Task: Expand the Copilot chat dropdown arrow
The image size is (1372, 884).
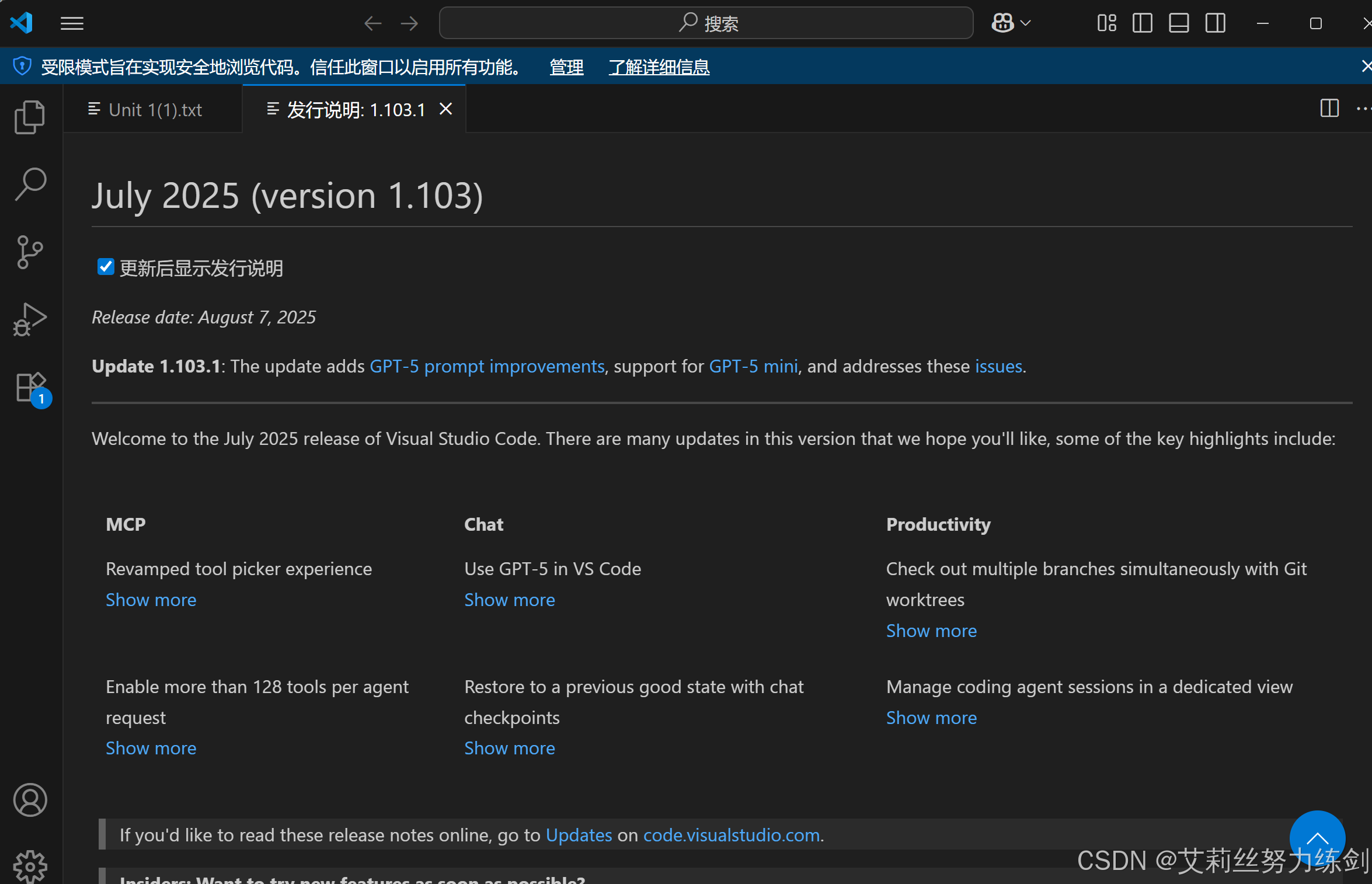Action: 1026,23
